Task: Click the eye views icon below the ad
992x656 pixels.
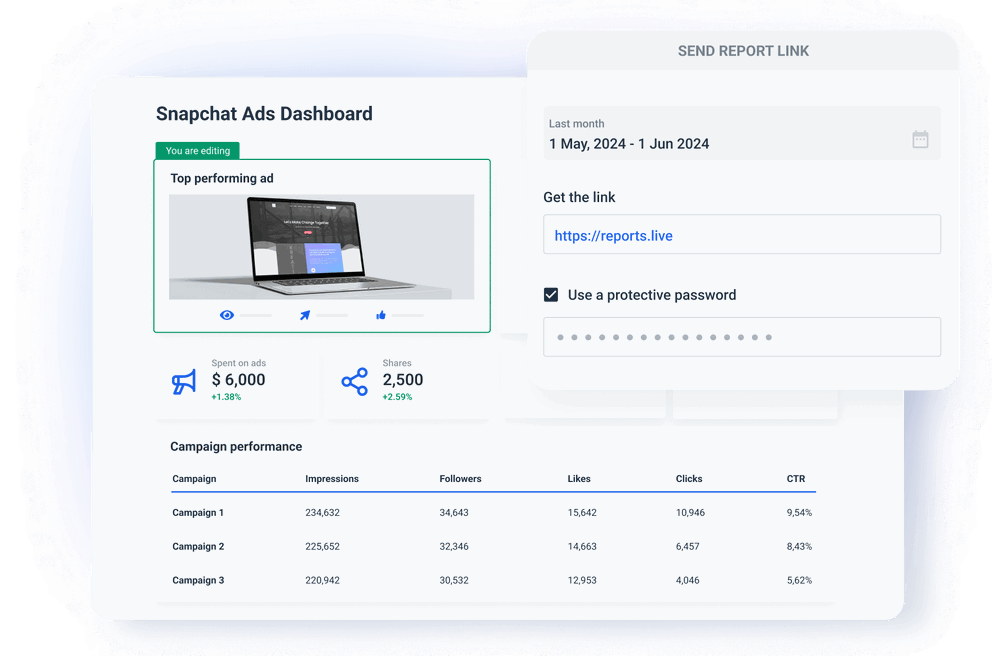Action: tap(226, 314)
